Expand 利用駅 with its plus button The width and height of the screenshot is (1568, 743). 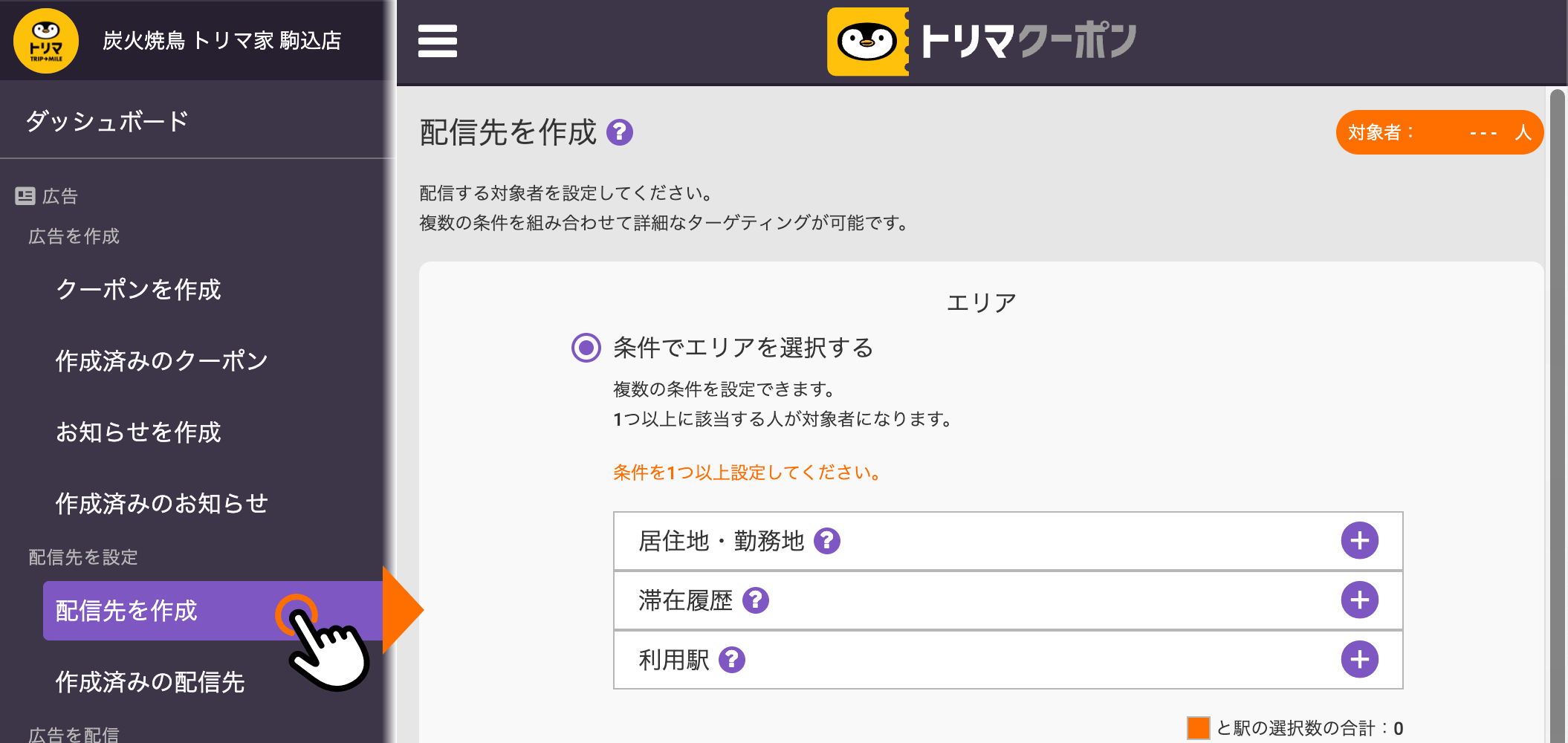tap(1359, 660)
